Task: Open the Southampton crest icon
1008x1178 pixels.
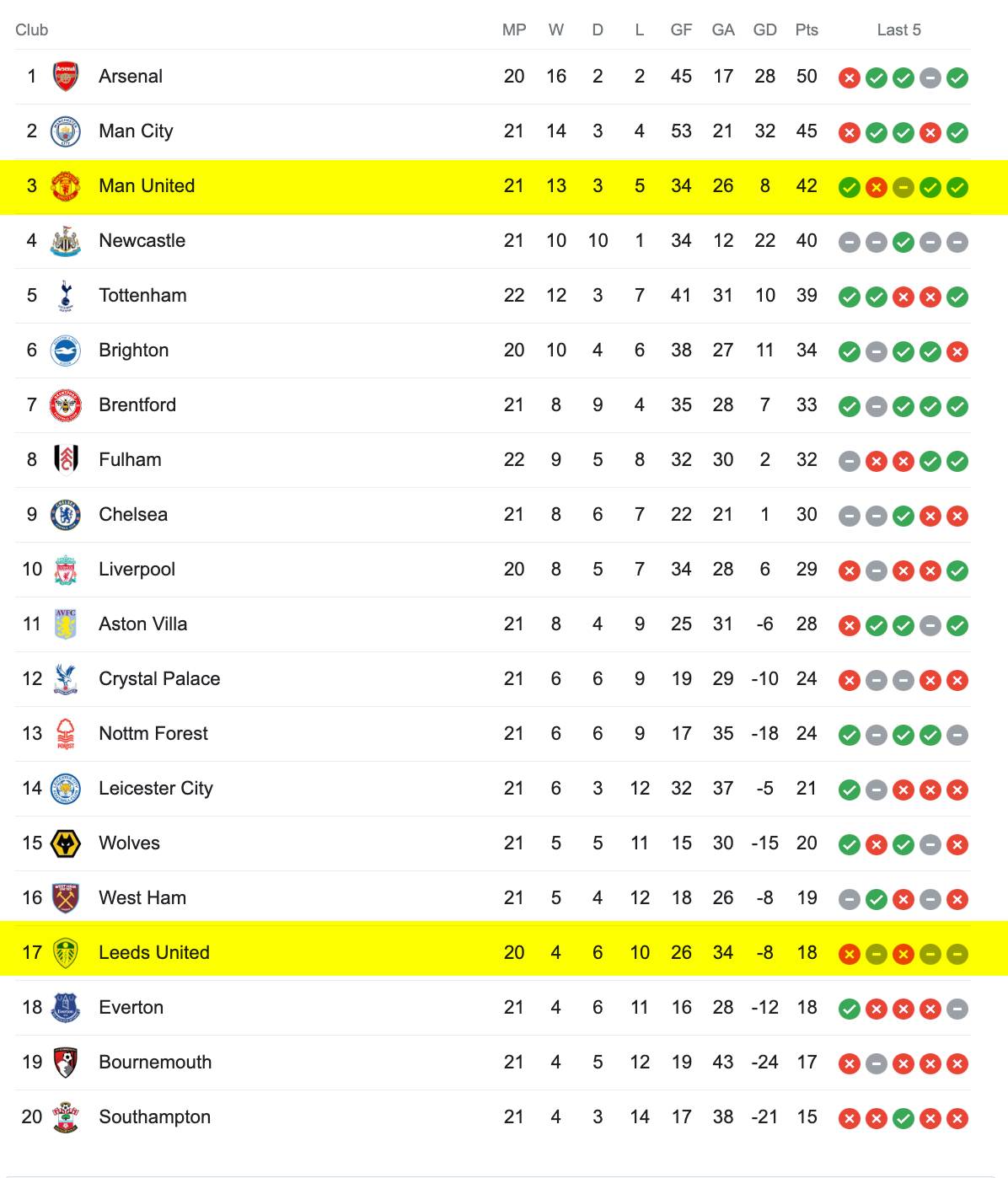Action: [66, 1117]
